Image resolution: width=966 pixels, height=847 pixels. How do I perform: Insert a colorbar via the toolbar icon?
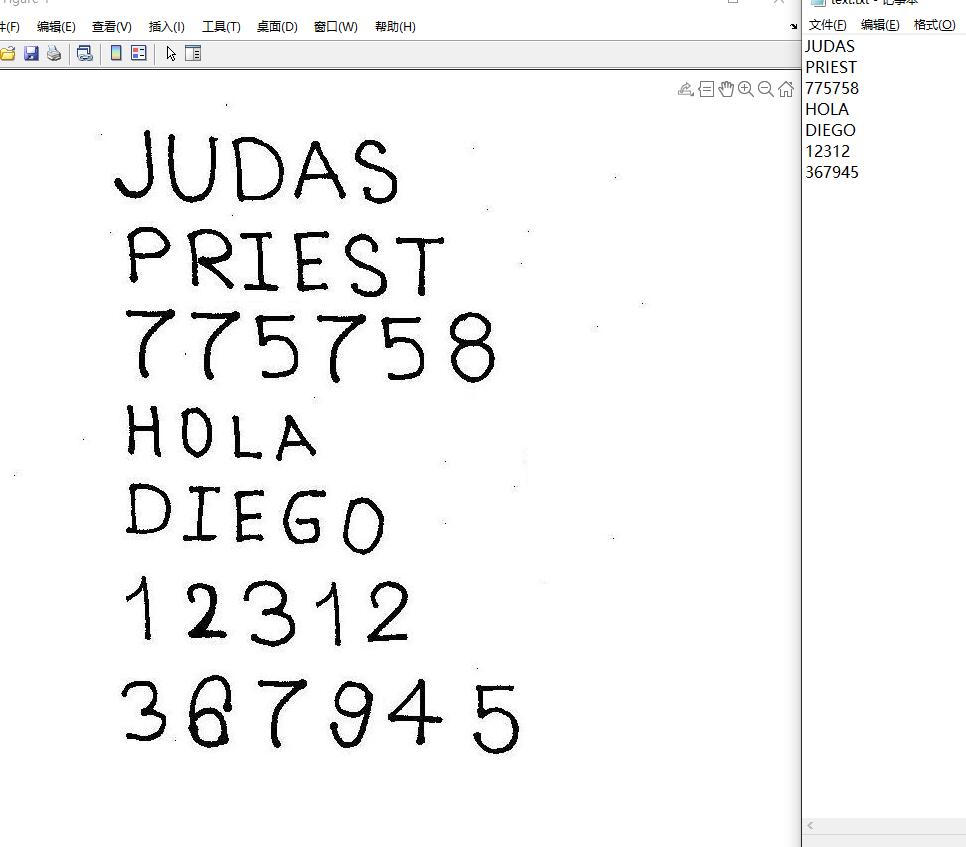tap(116, 54)
